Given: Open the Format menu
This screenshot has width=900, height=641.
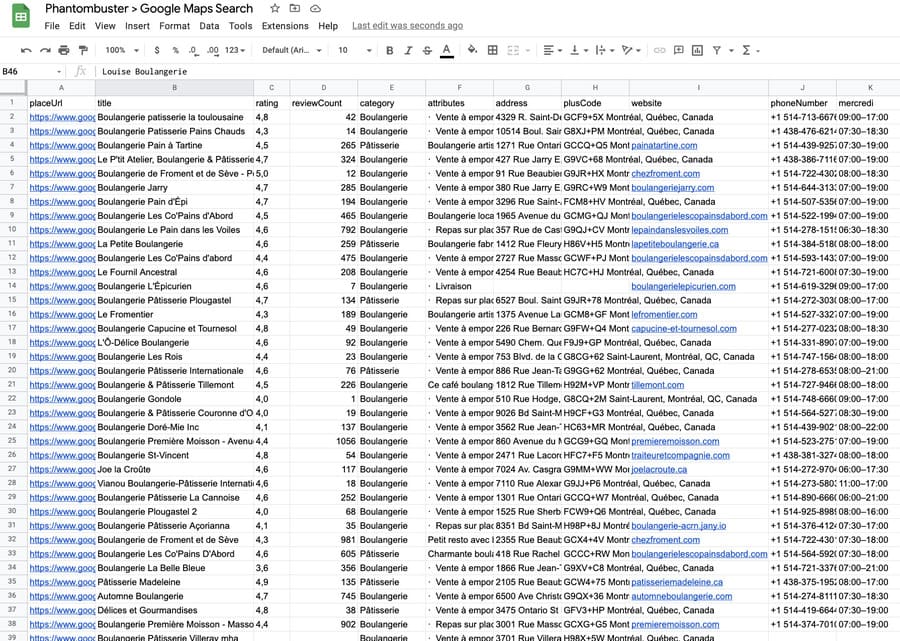Looking at the screenshot, I should coord(174,26).
